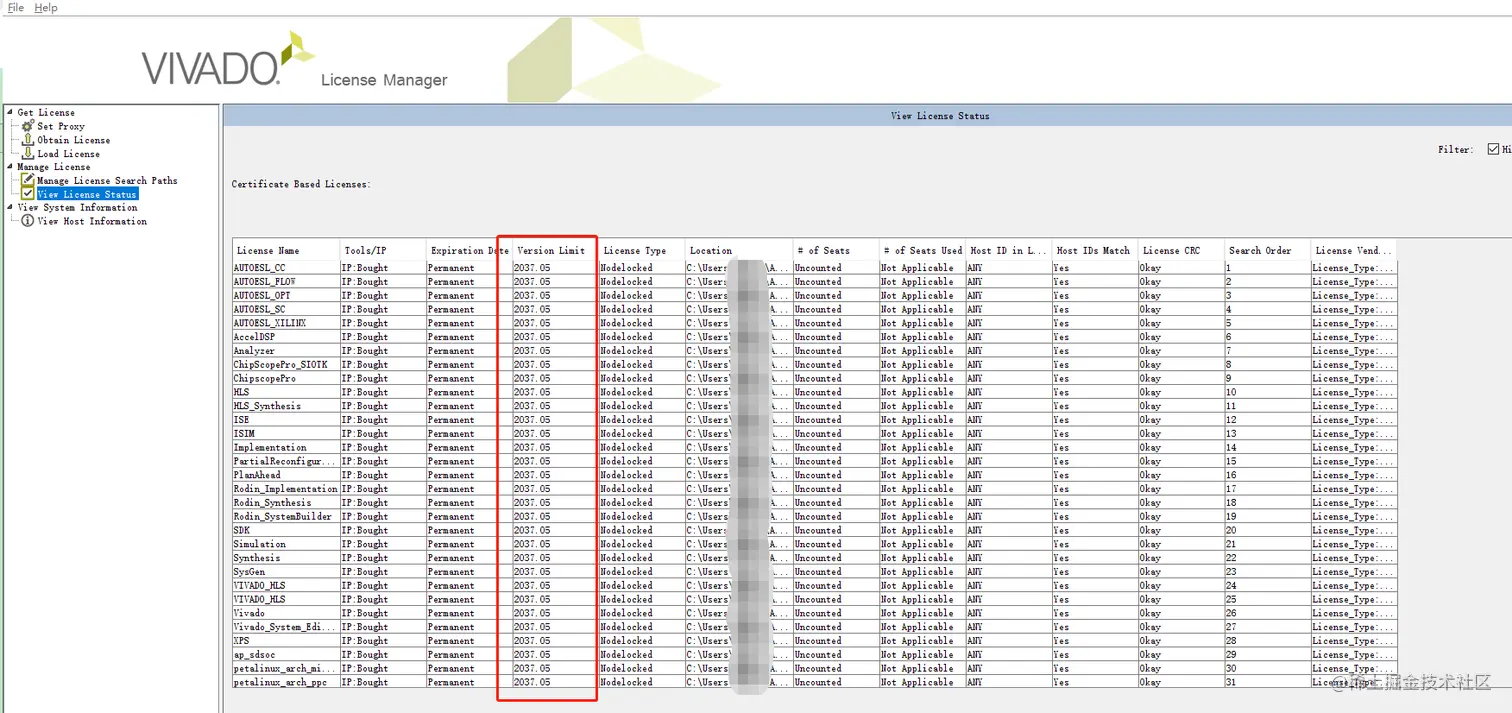This screenshot has width=1512, height=713.
Task: Click Permanent in the SDK row
Action: coord(451,531)
